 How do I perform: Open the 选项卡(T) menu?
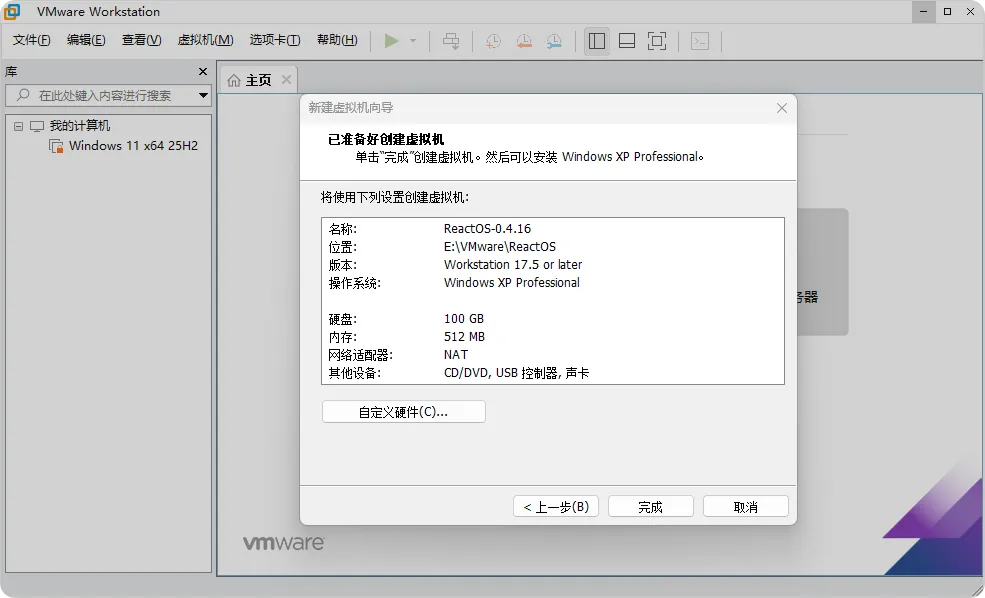coord(275,40)
